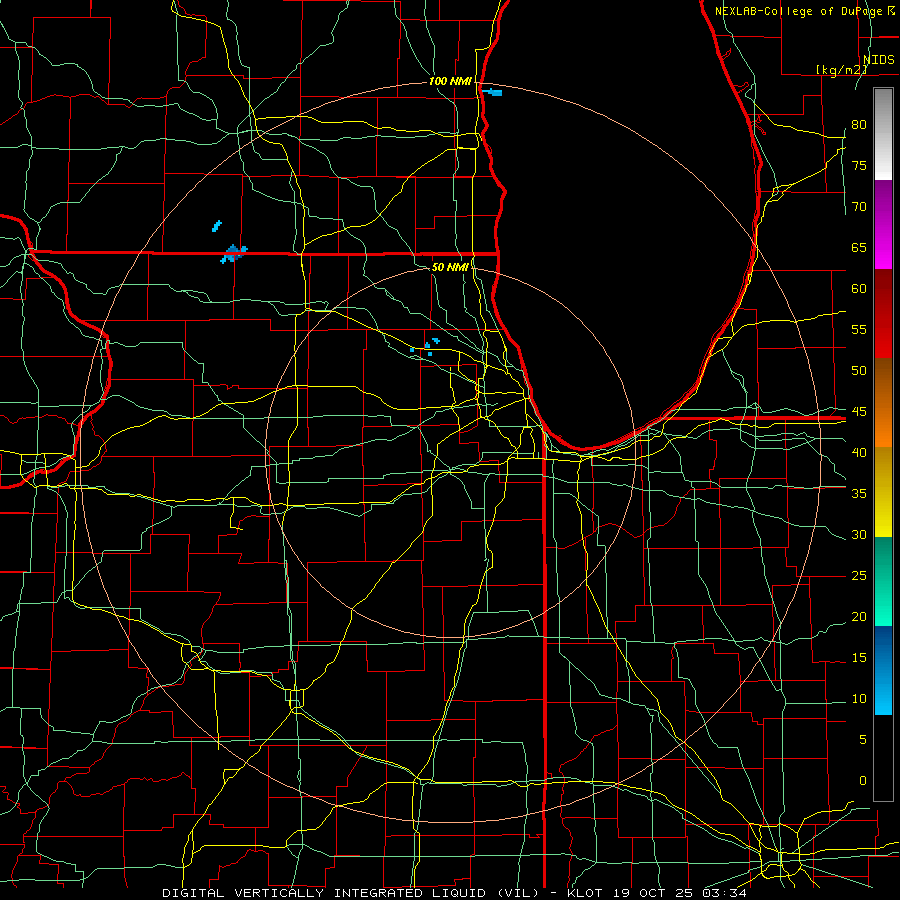
Task: Click the DIGITAL VERTICALLY INTEGRATED LIQUID title text
Action: click(x=324, y=893)
